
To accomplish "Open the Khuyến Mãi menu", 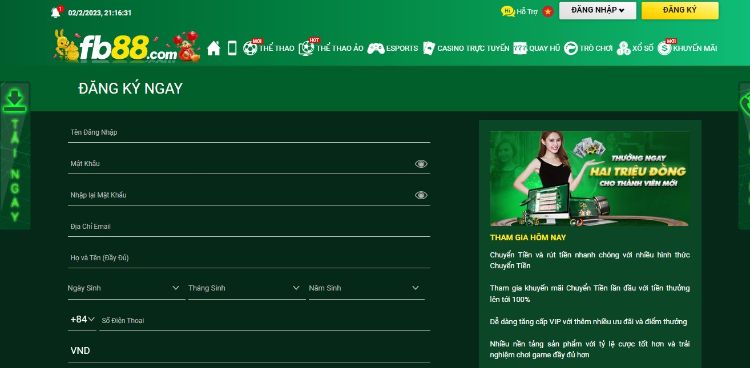I will [x=695, y=48].
